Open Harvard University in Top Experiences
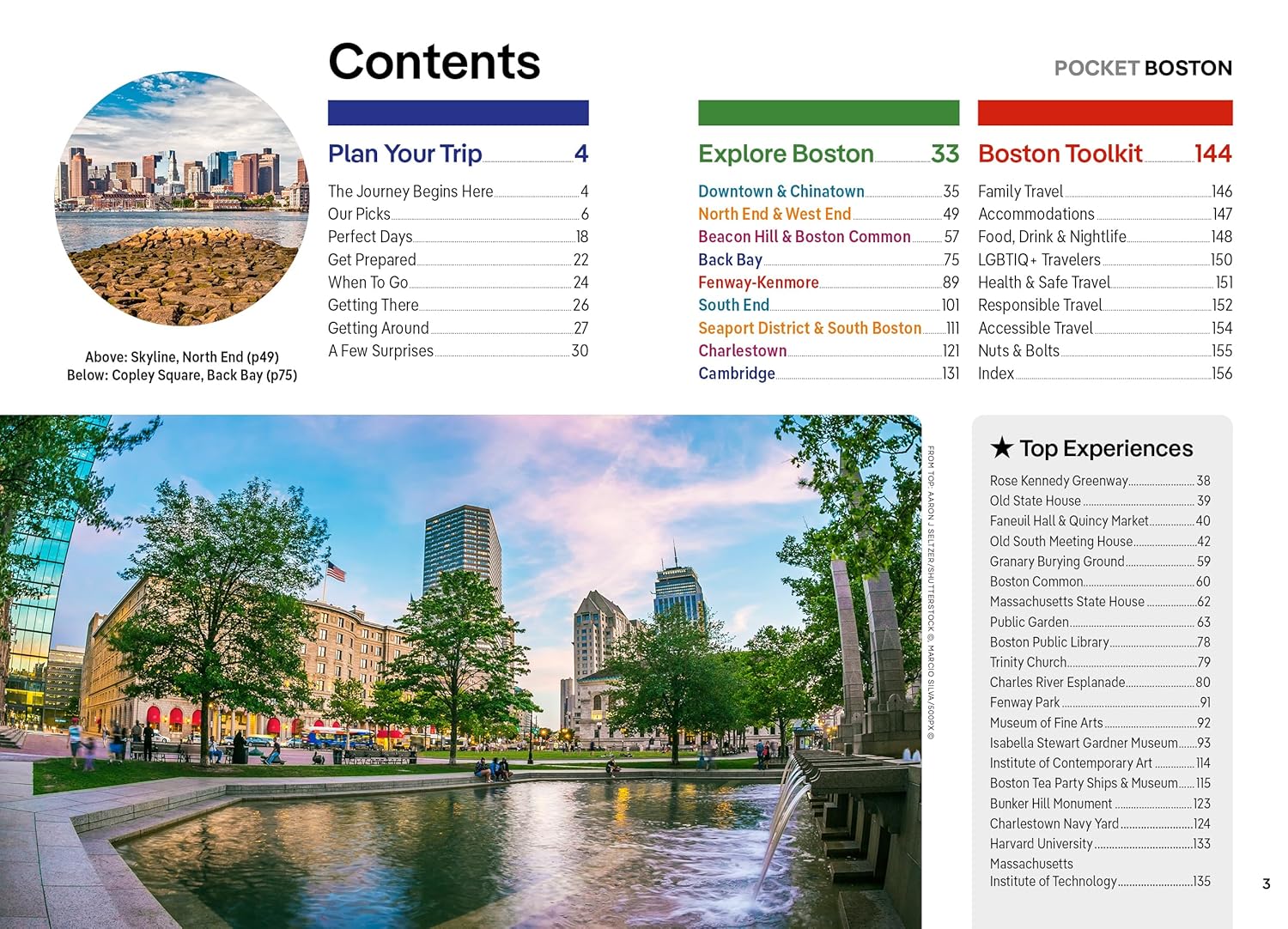The width and height of the screenshot is (1288, 929). click(x=1041, y=844)
